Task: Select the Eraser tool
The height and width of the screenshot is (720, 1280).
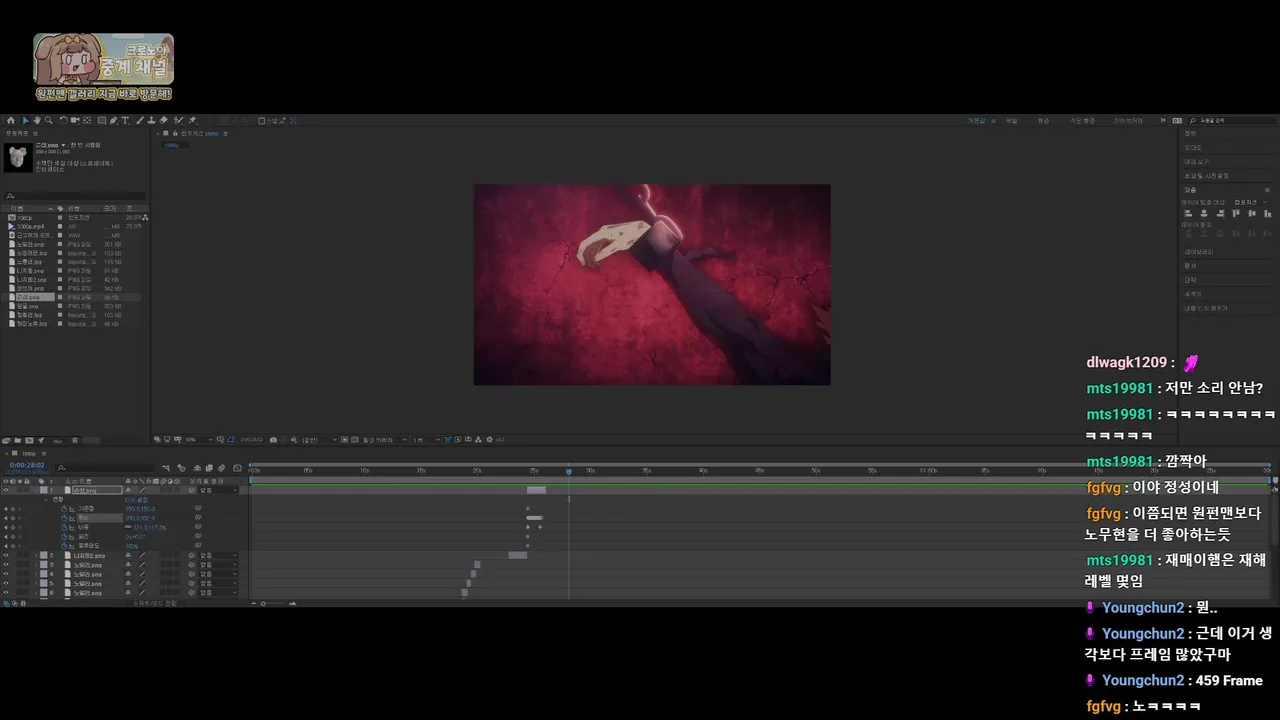Action: (x=163, y=120)
